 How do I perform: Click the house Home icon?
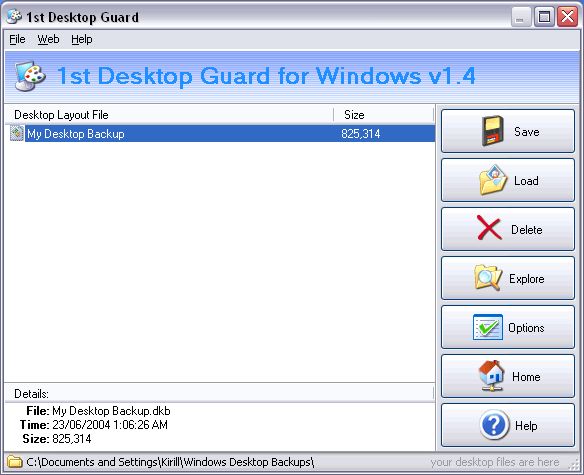click(492, 376)
